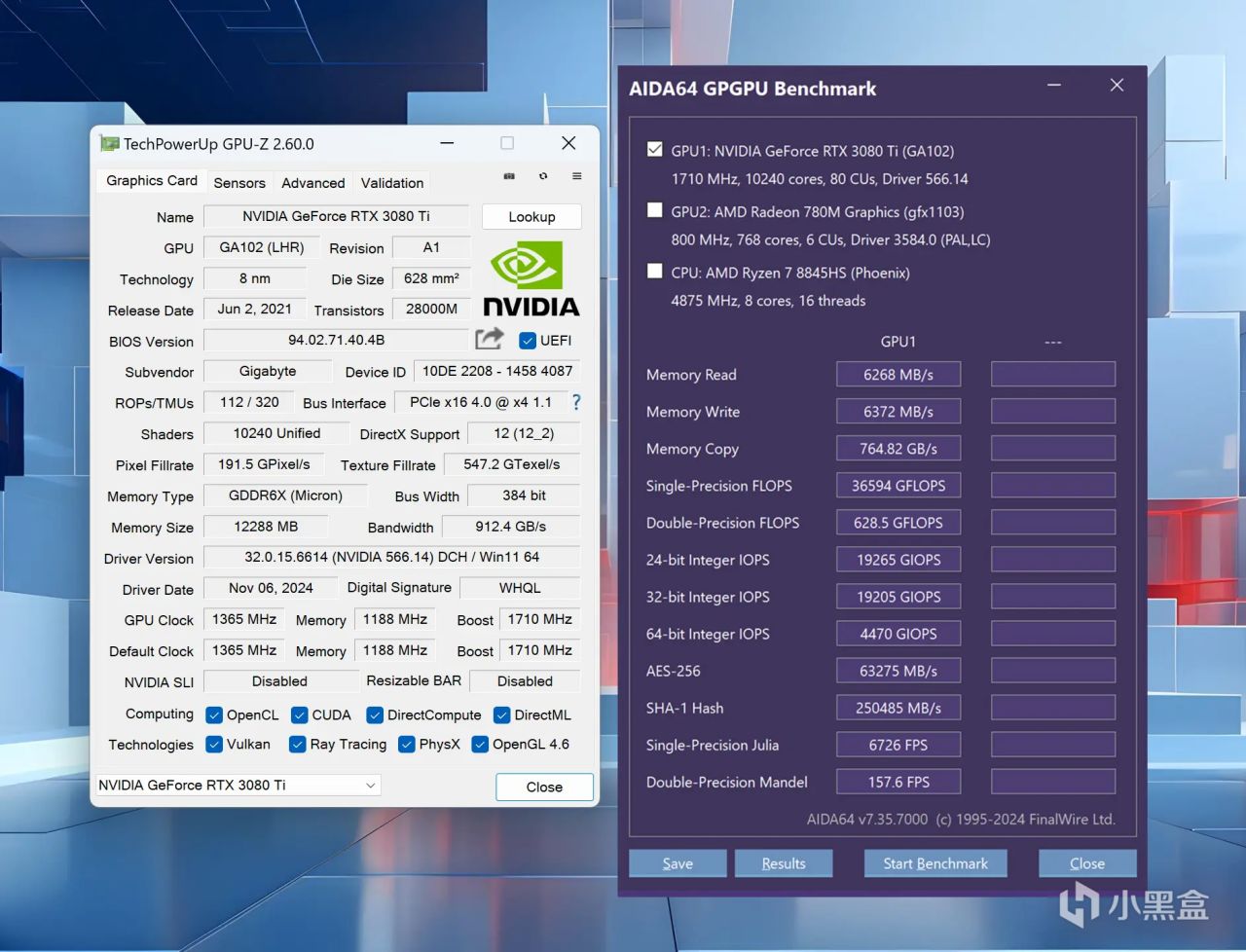Click Close button at AIDA64 window bottom

coord(1087,863)
